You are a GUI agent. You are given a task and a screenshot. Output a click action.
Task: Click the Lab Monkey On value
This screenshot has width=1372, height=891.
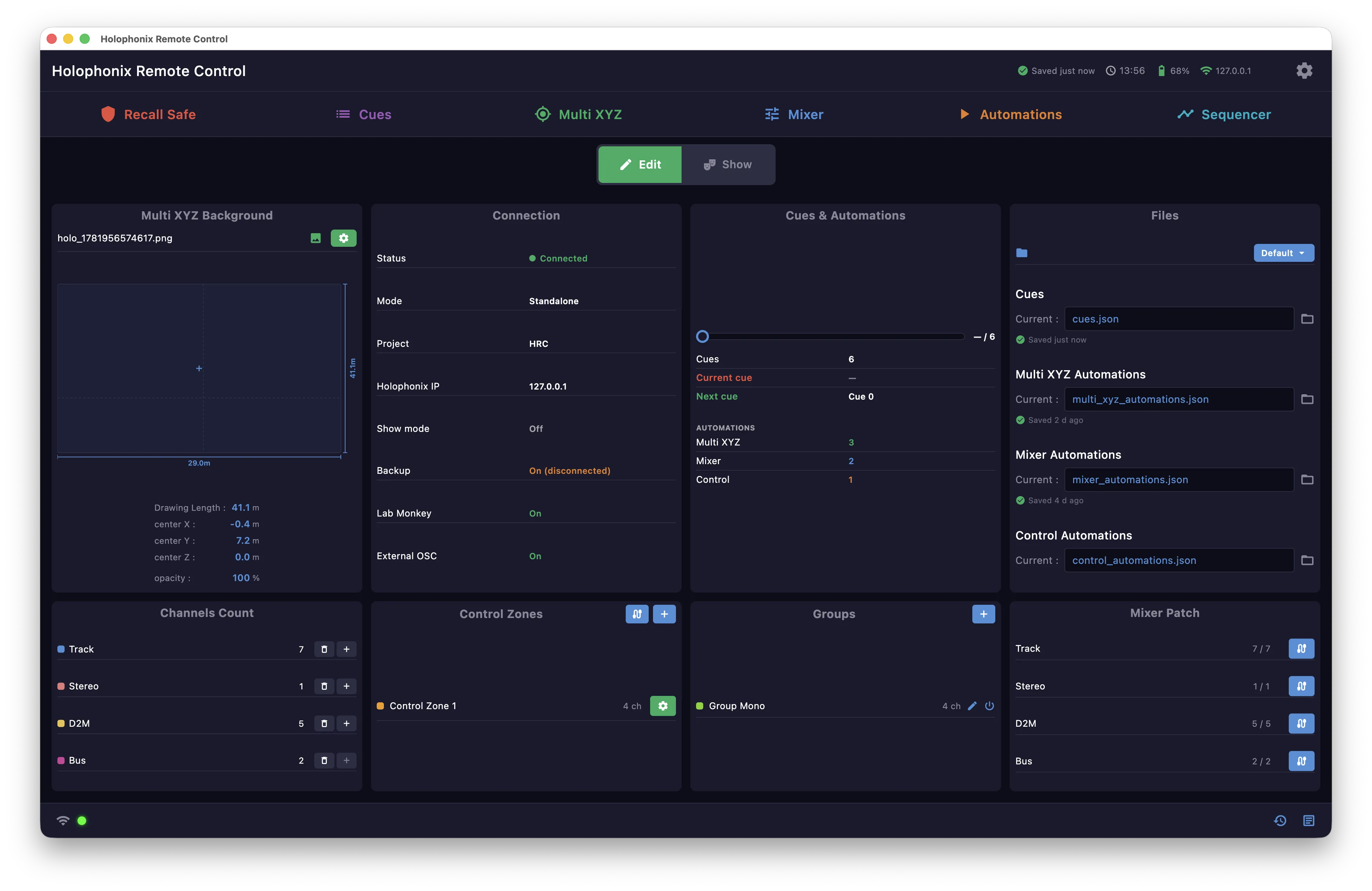tap(535, 514)
